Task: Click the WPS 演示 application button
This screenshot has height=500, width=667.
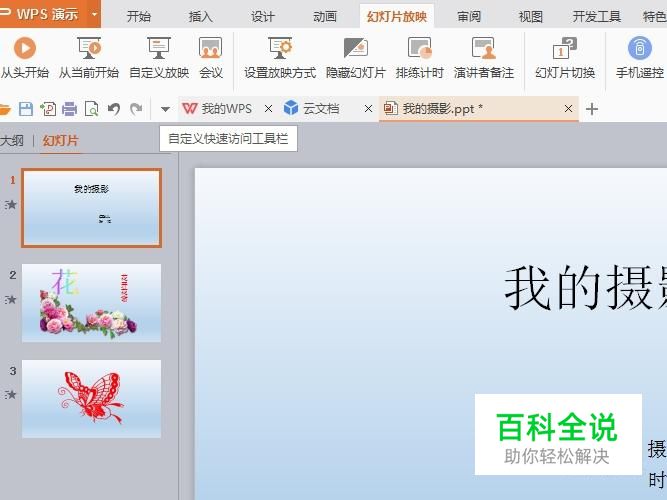Action: [43, 14]
